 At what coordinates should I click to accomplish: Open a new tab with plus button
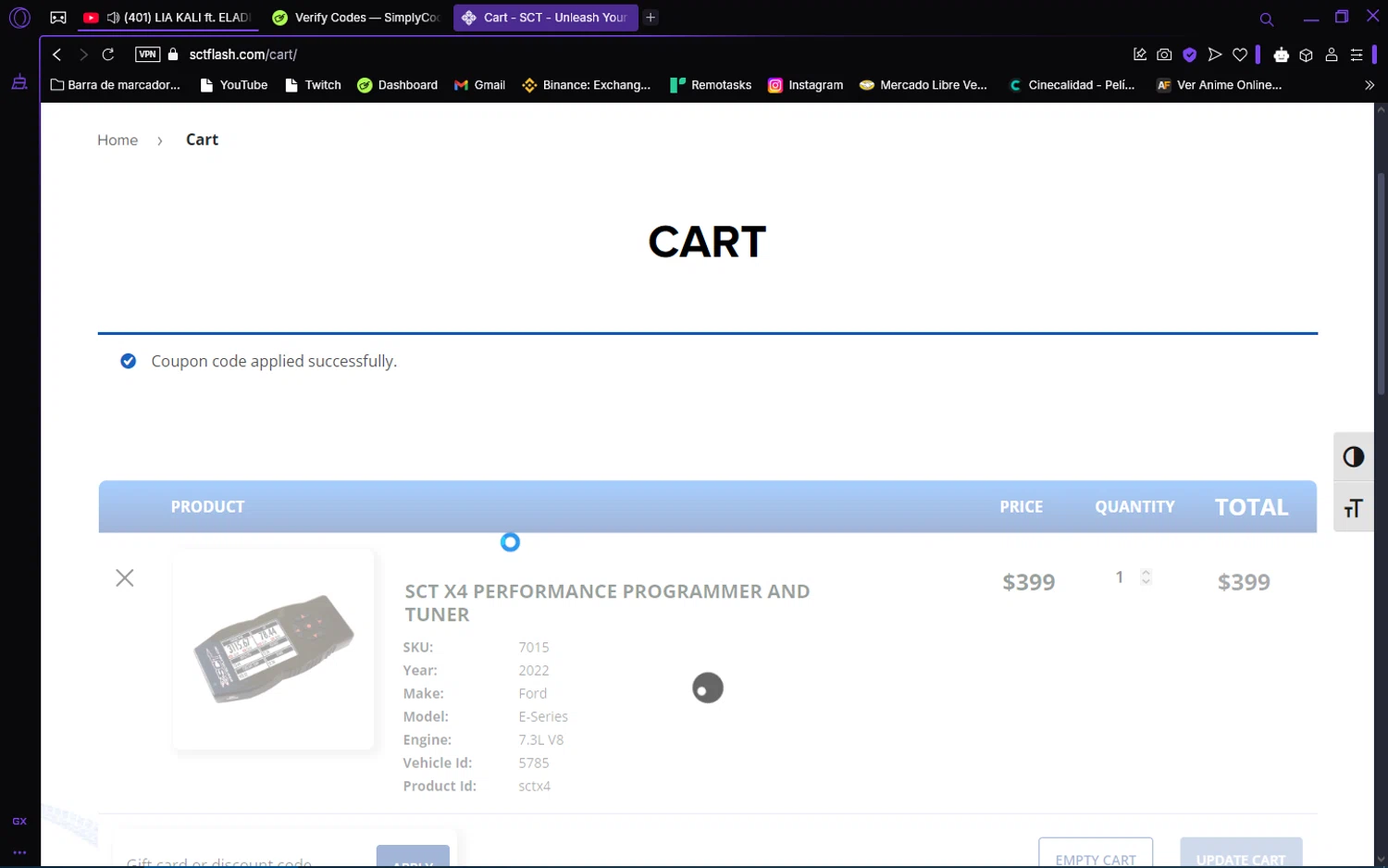point(651,18)
